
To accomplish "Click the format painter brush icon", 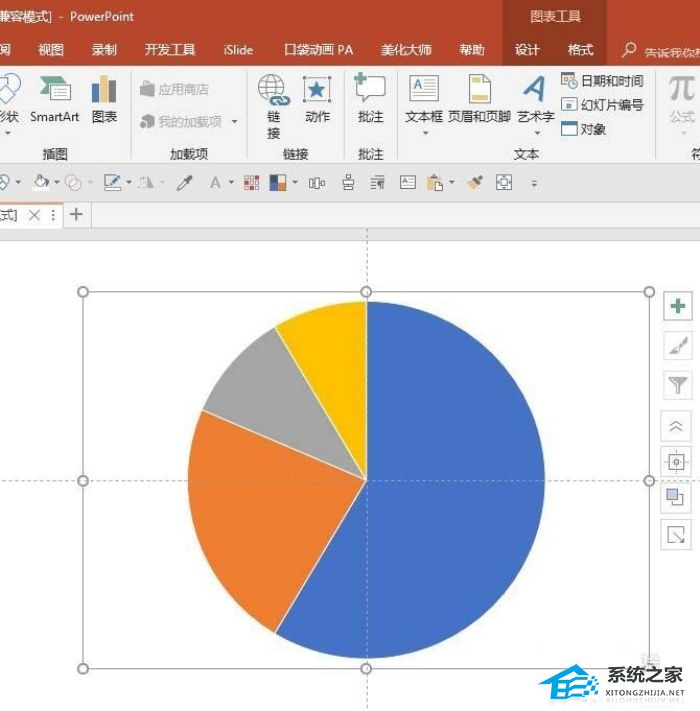I will point(475,183).
